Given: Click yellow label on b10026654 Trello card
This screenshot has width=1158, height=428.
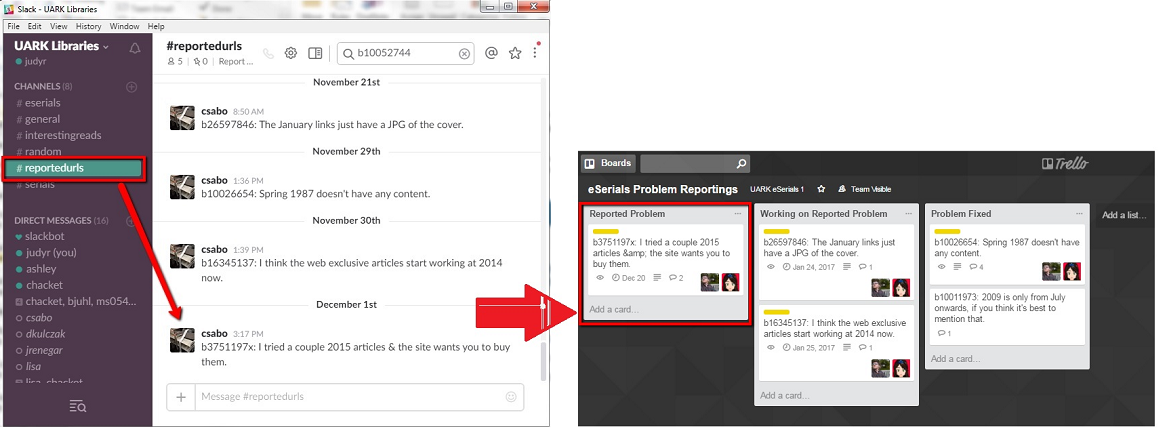Looking at the screenshot, I should (948, 232).
